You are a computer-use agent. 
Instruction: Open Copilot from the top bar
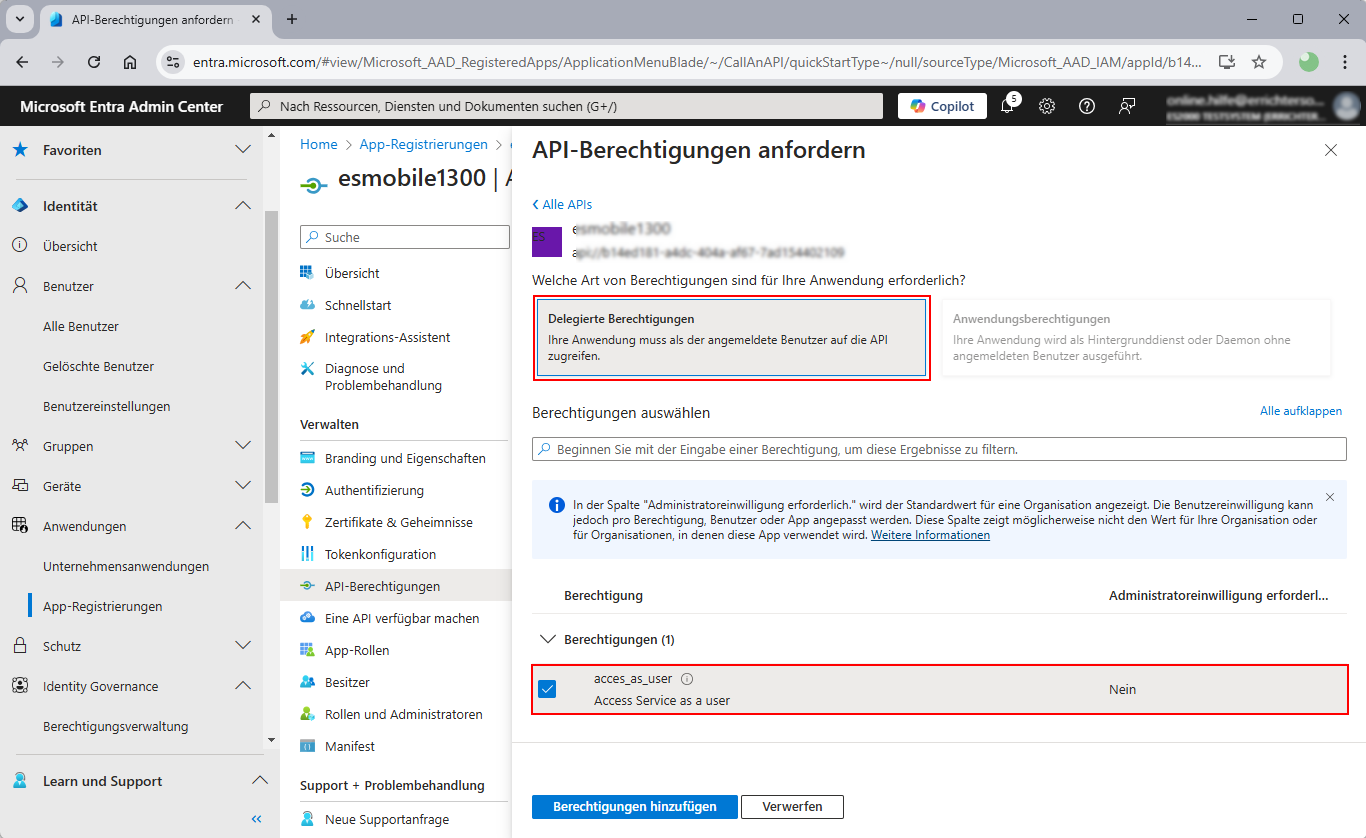click(x=942, y=106)
